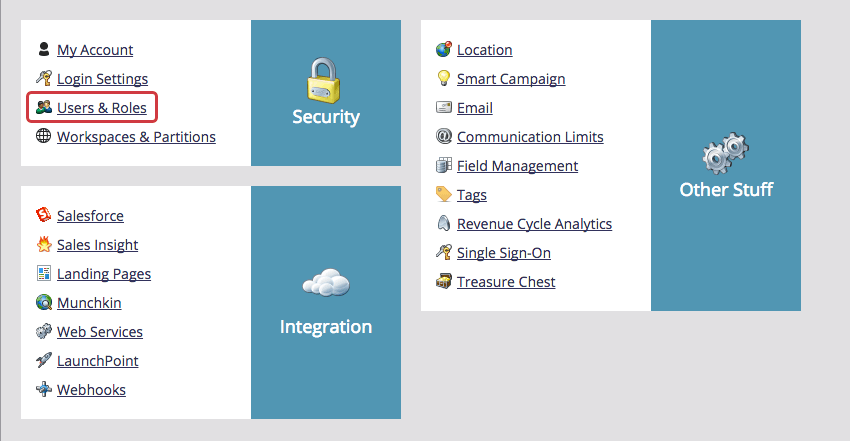Screen dimensions: 850x441
Task: Click the keys icon beside Login Settings
Action: 43,78
